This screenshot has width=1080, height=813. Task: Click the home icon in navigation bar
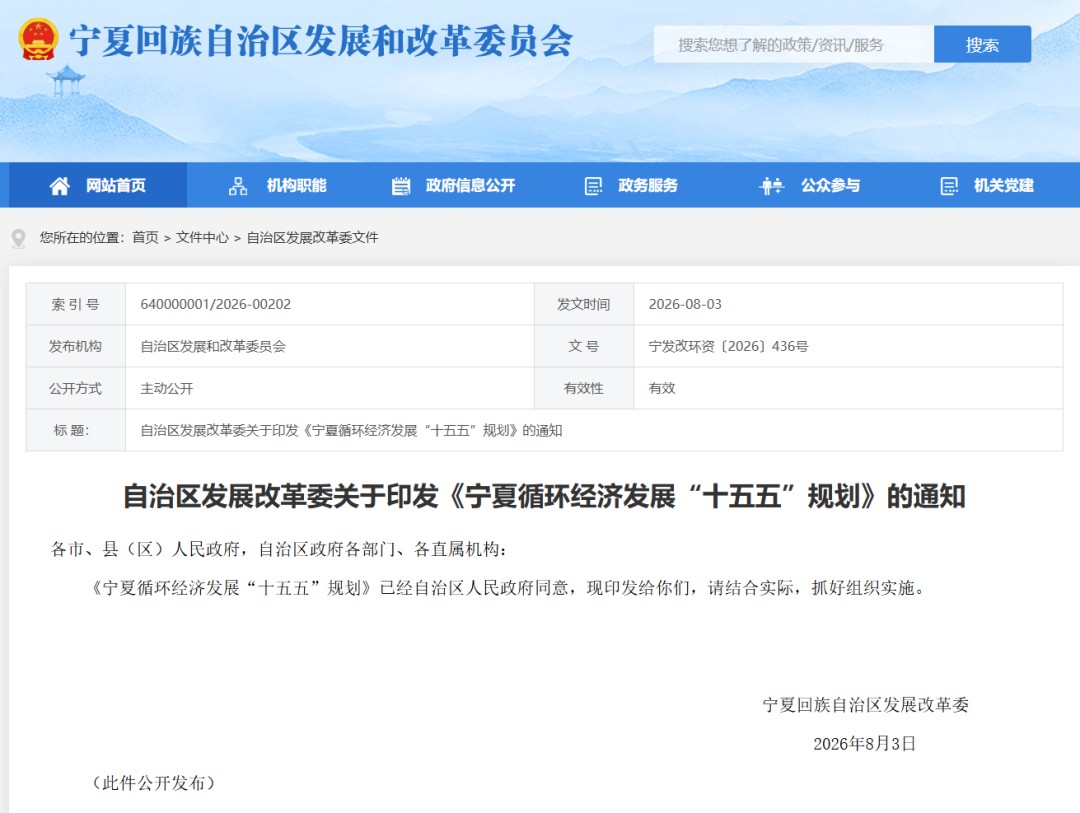(x=59, y=185)
